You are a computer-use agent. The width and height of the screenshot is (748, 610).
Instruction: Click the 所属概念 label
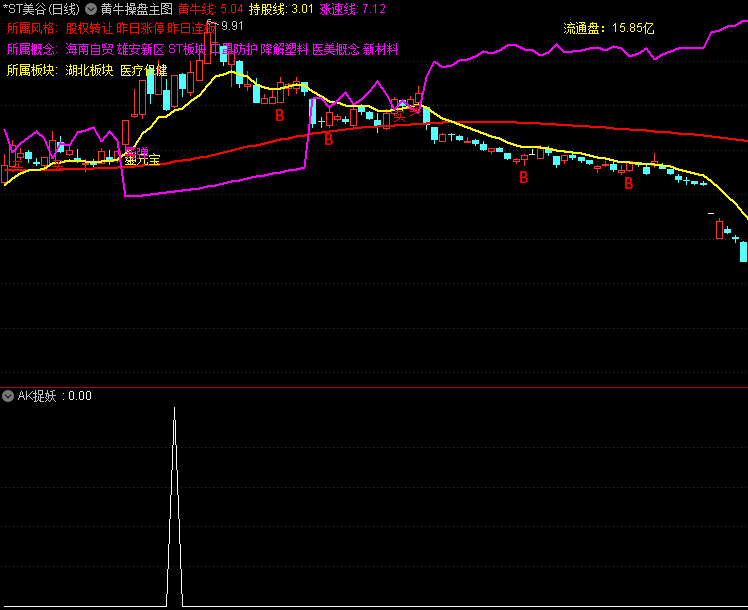click(31, 49)
